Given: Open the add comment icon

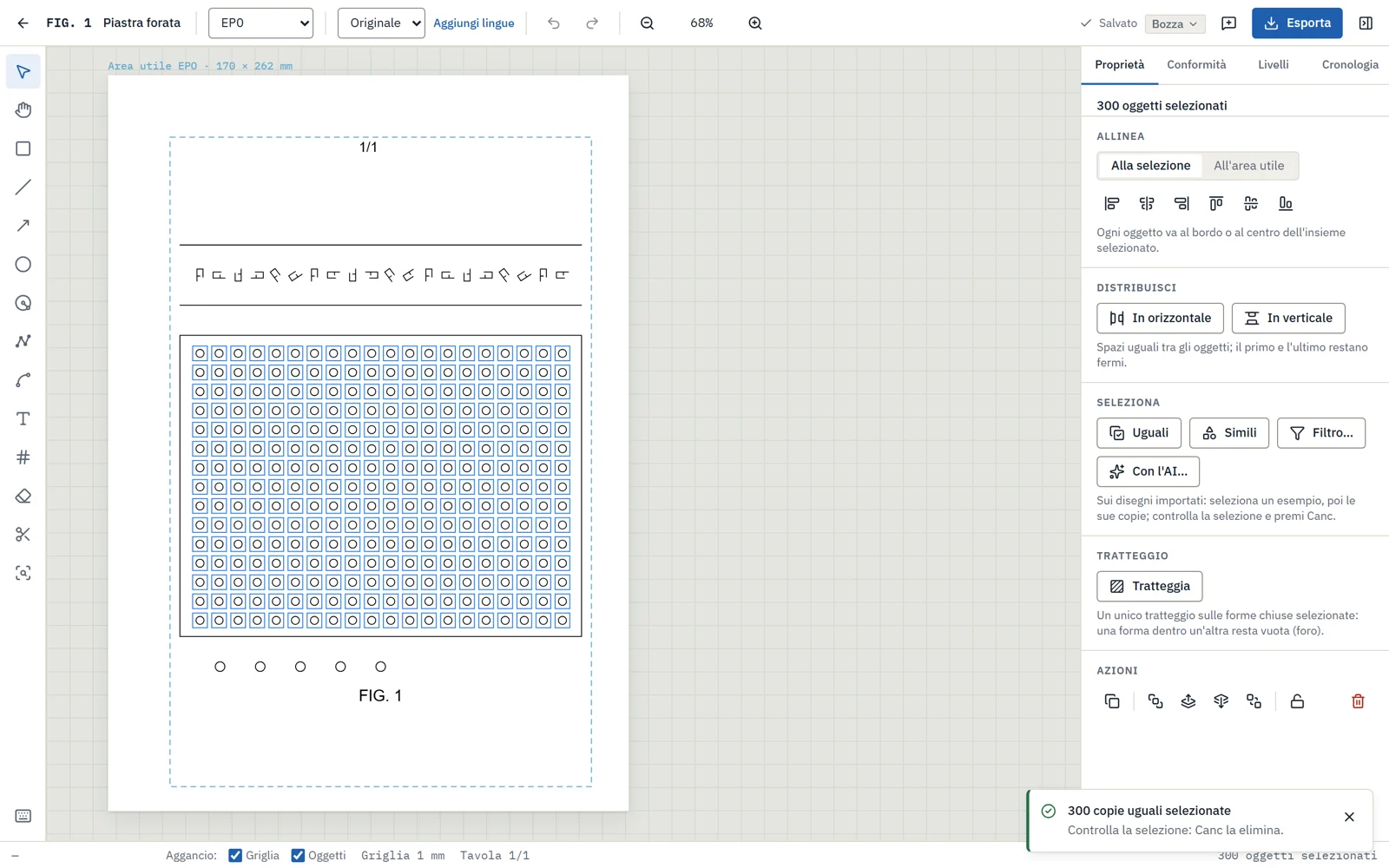Looking at the screenshot, I should [x=1228, y=23].
